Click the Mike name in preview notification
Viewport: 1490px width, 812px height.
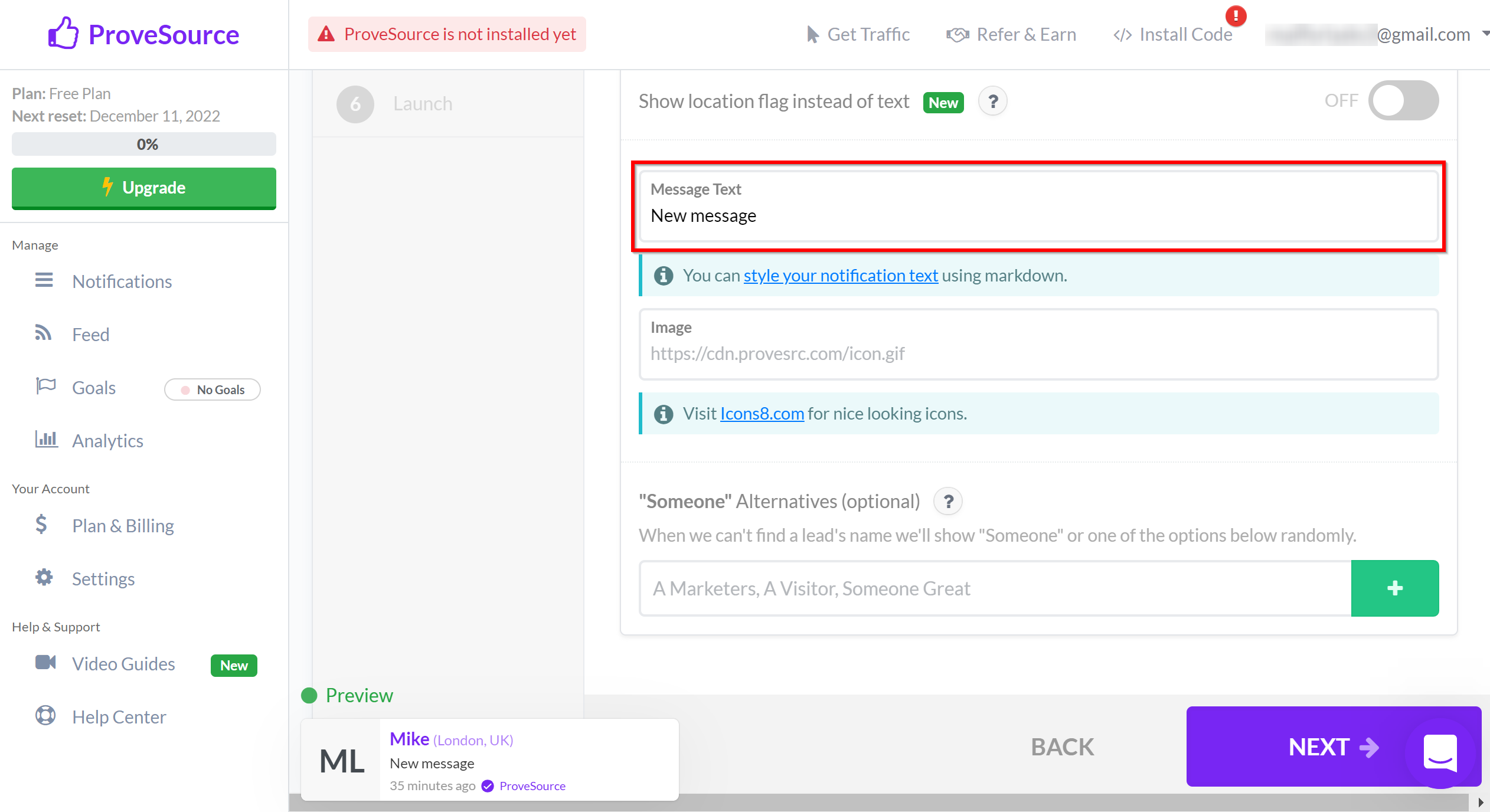(x=410, y=739)
